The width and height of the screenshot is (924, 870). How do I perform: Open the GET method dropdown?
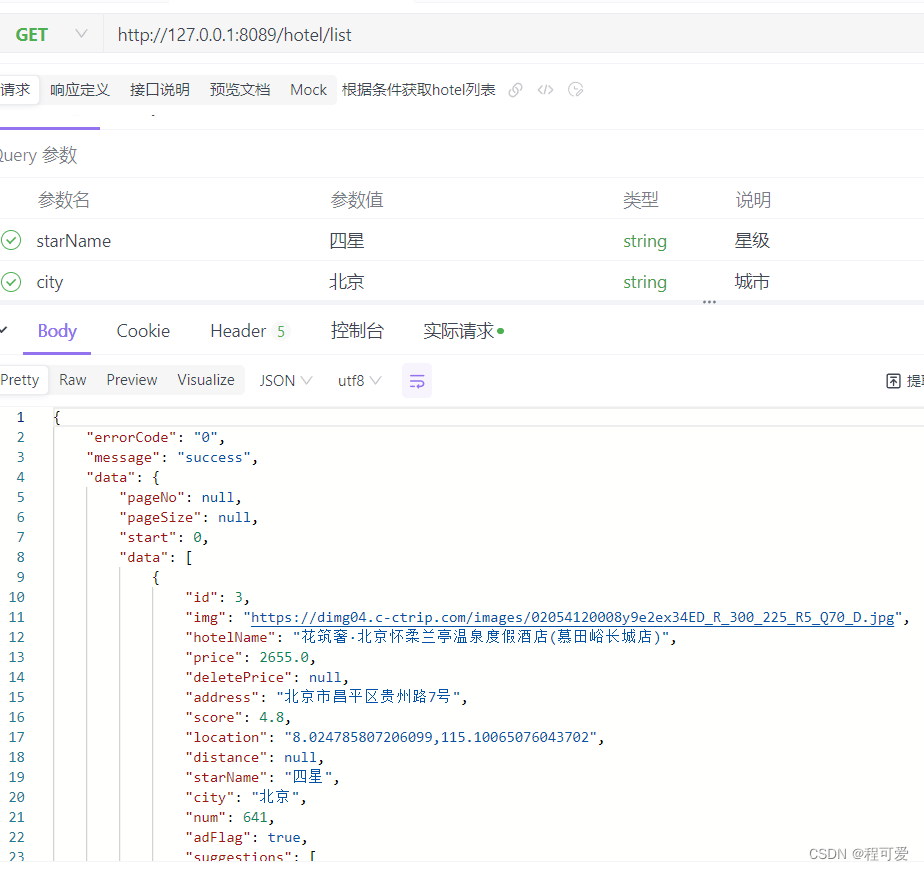tap(51, 34)
